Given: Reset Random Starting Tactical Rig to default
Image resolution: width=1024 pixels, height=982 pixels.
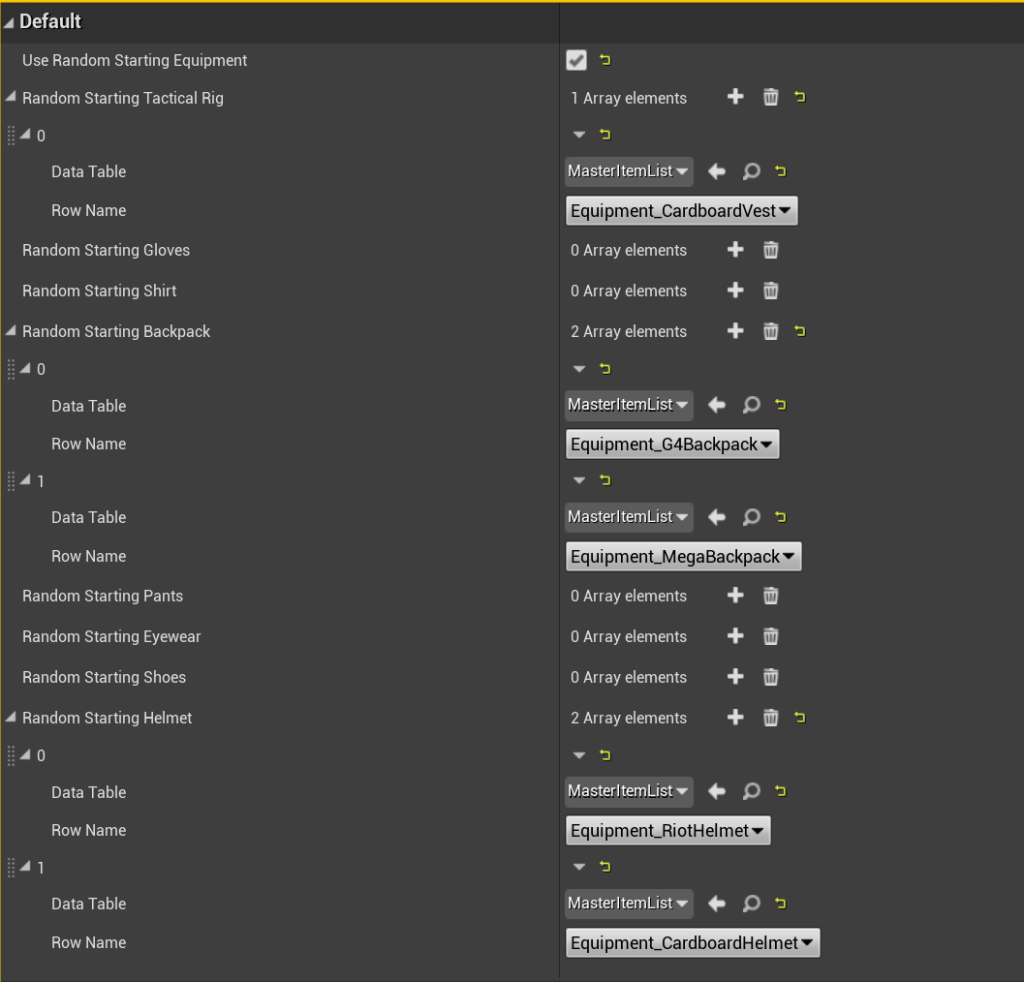Looking at the screenshot, I should click(800, 98).
